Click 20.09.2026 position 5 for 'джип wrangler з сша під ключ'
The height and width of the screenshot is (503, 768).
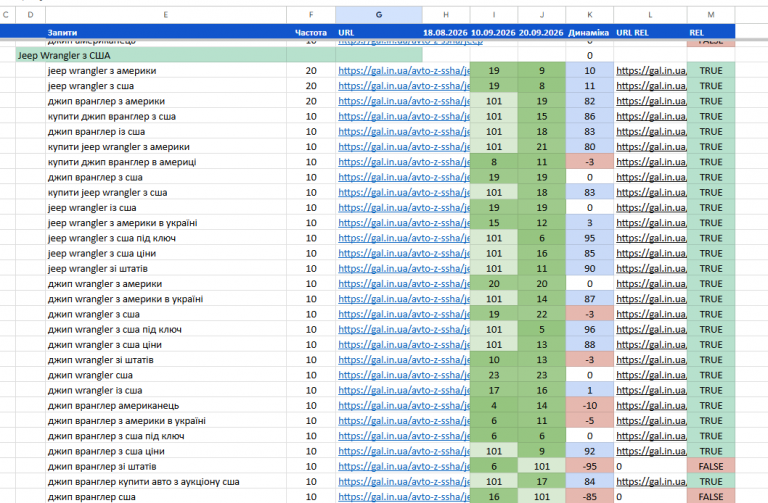click(542, 329)
